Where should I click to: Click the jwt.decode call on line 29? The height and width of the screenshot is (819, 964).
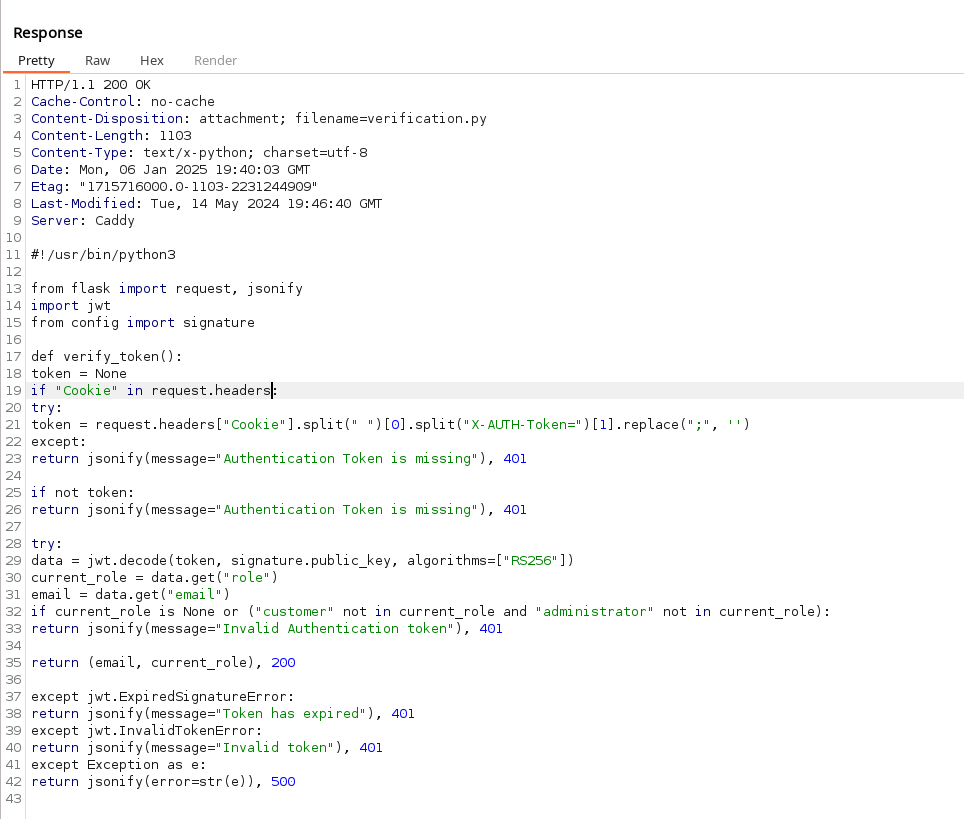[x=331, y=561]
